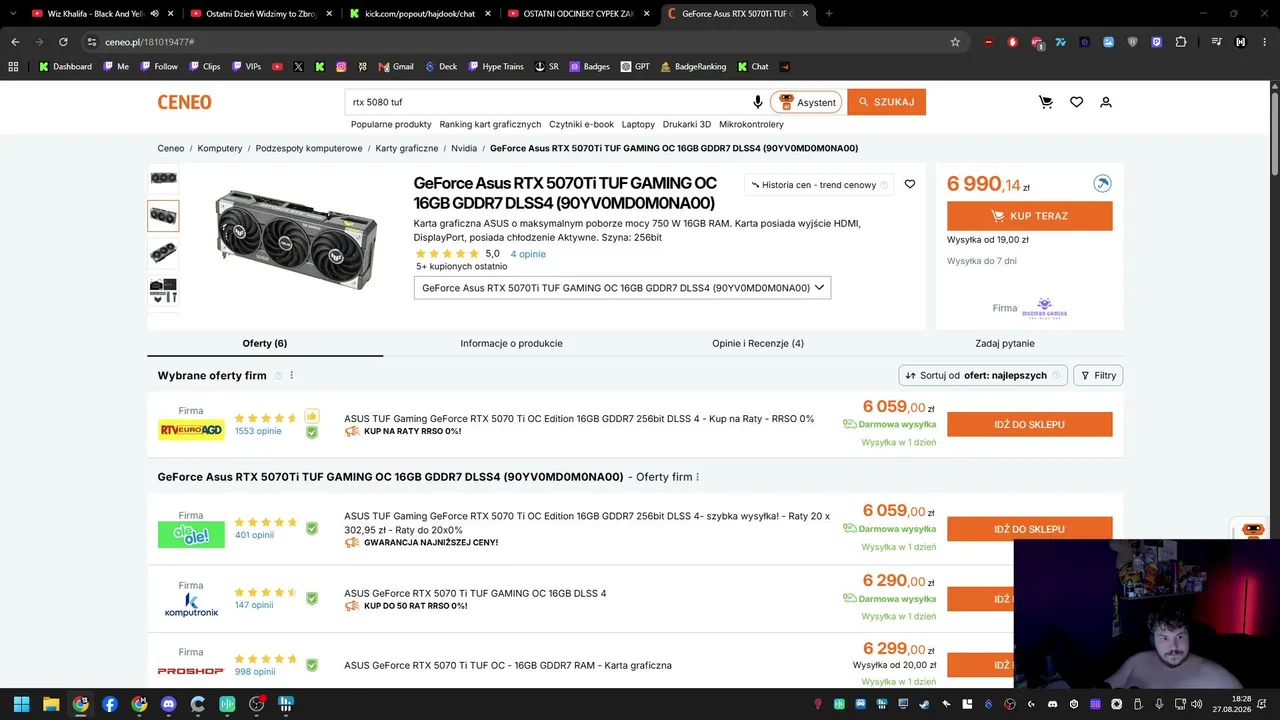Open the 'Gmail' bookmark
This screenshot has height=720, width=1280.
[x=396, y=67]
